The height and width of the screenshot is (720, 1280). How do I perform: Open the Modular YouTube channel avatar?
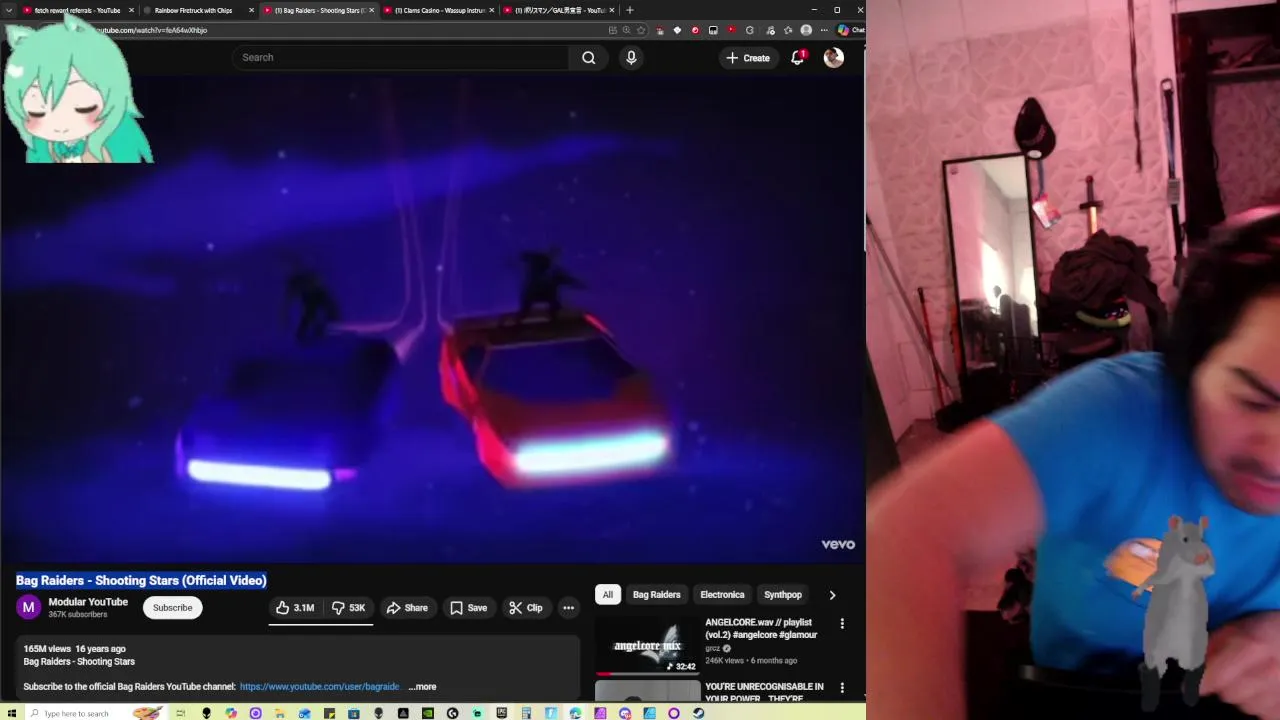(29, 607)
